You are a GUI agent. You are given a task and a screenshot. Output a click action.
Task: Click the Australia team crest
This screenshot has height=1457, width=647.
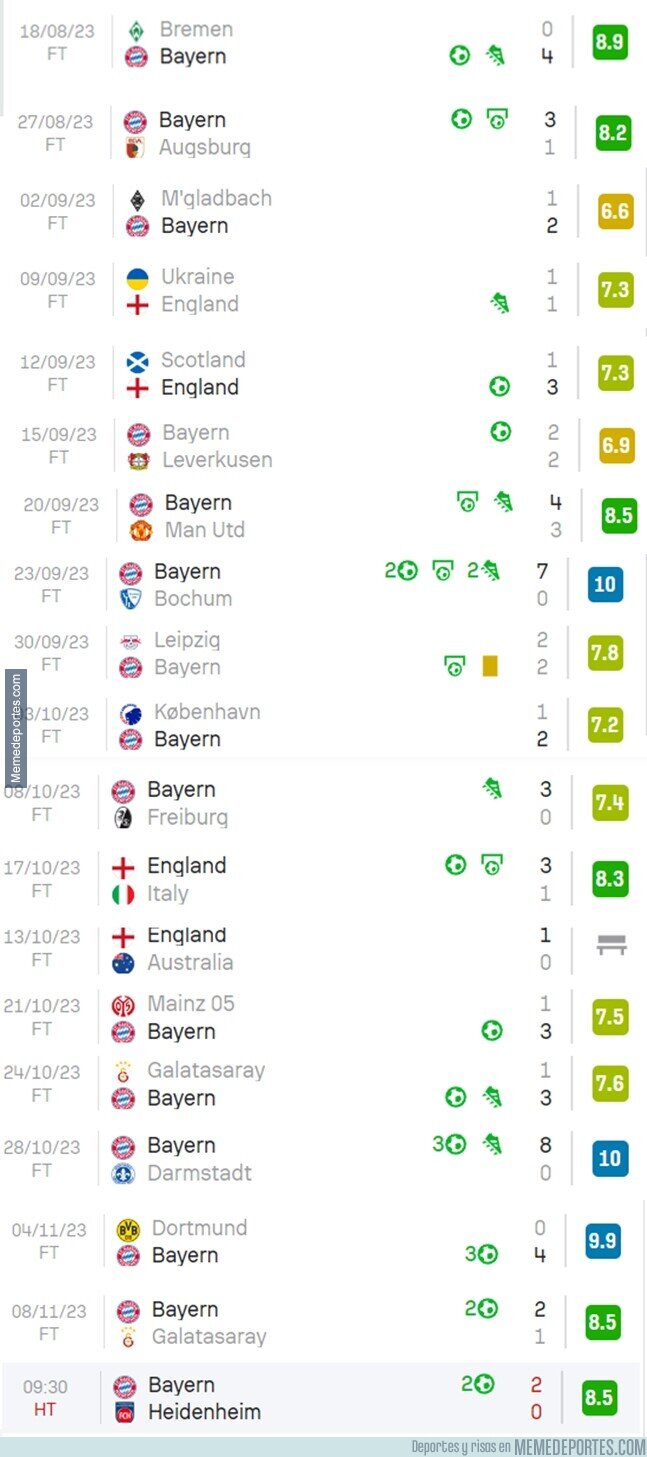pos(123,963)
